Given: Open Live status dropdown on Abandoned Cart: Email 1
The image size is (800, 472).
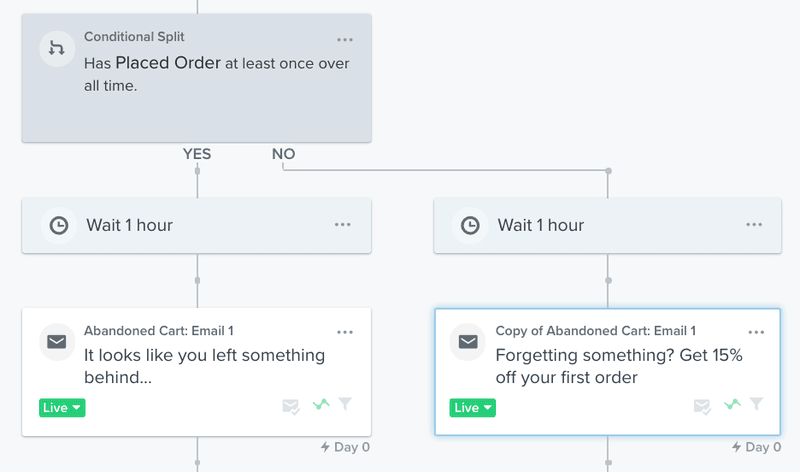Looking at the screenshot, I should 62,408.
